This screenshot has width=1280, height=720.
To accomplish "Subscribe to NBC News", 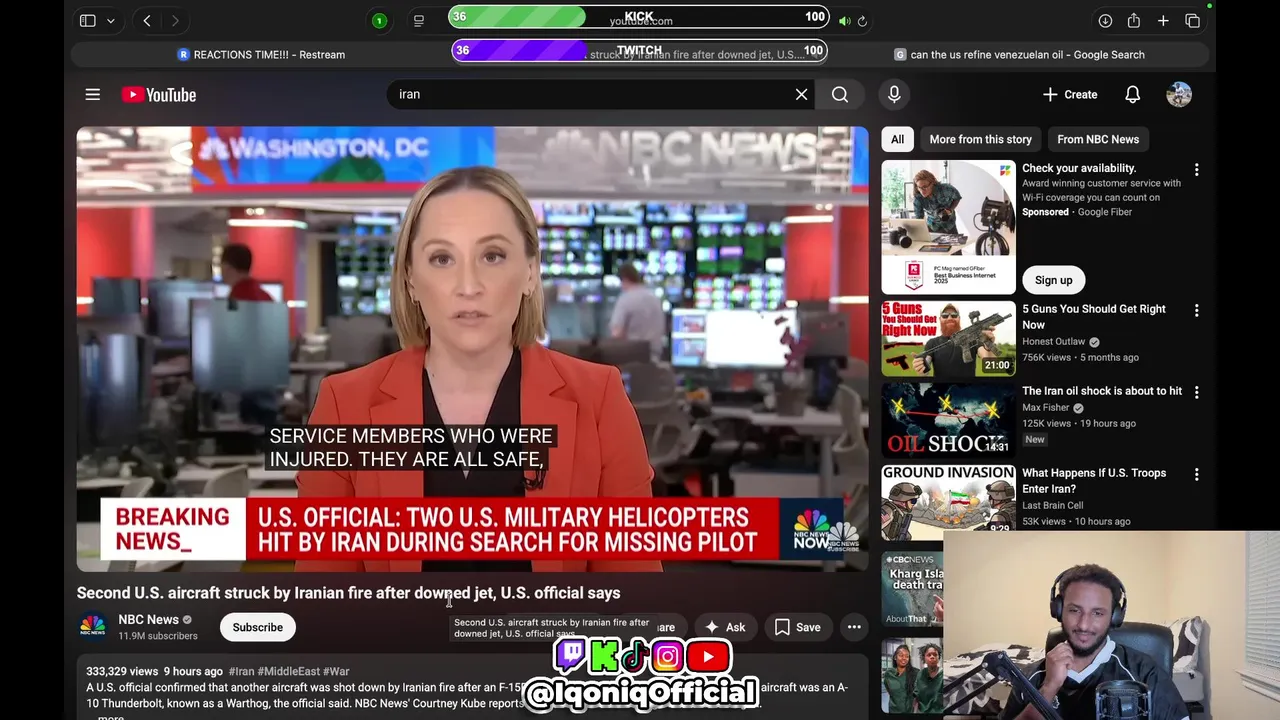I will (x=258, y=627).
